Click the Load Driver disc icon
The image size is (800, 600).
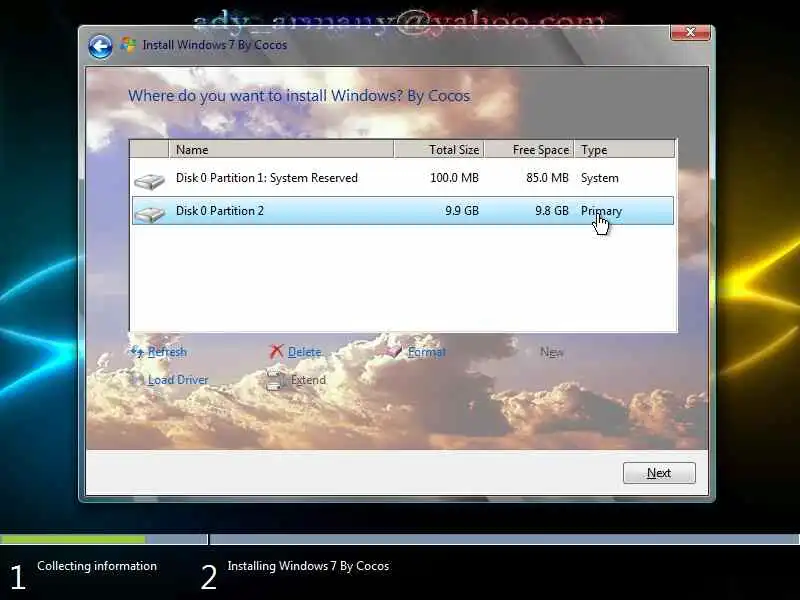pos(136,379)
